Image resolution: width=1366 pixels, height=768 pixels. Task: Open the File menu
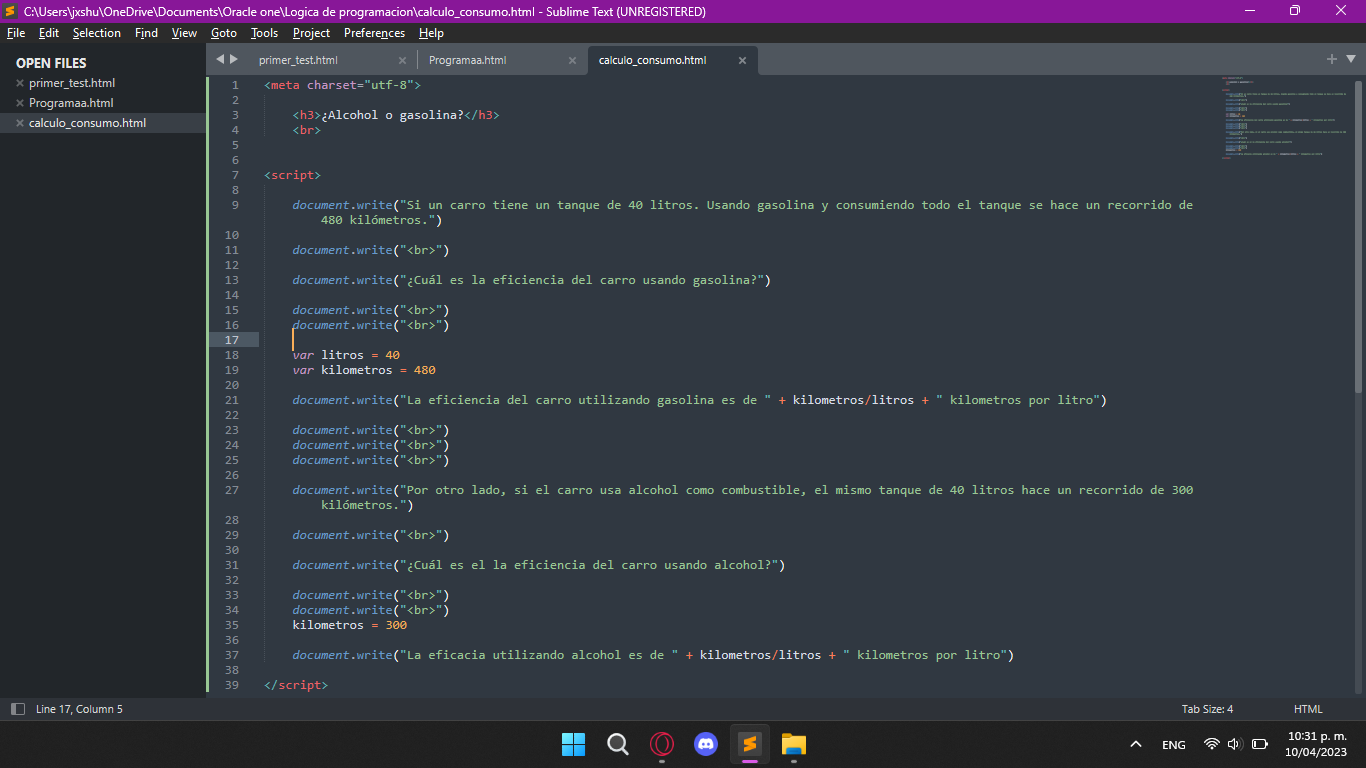[16, 33]
